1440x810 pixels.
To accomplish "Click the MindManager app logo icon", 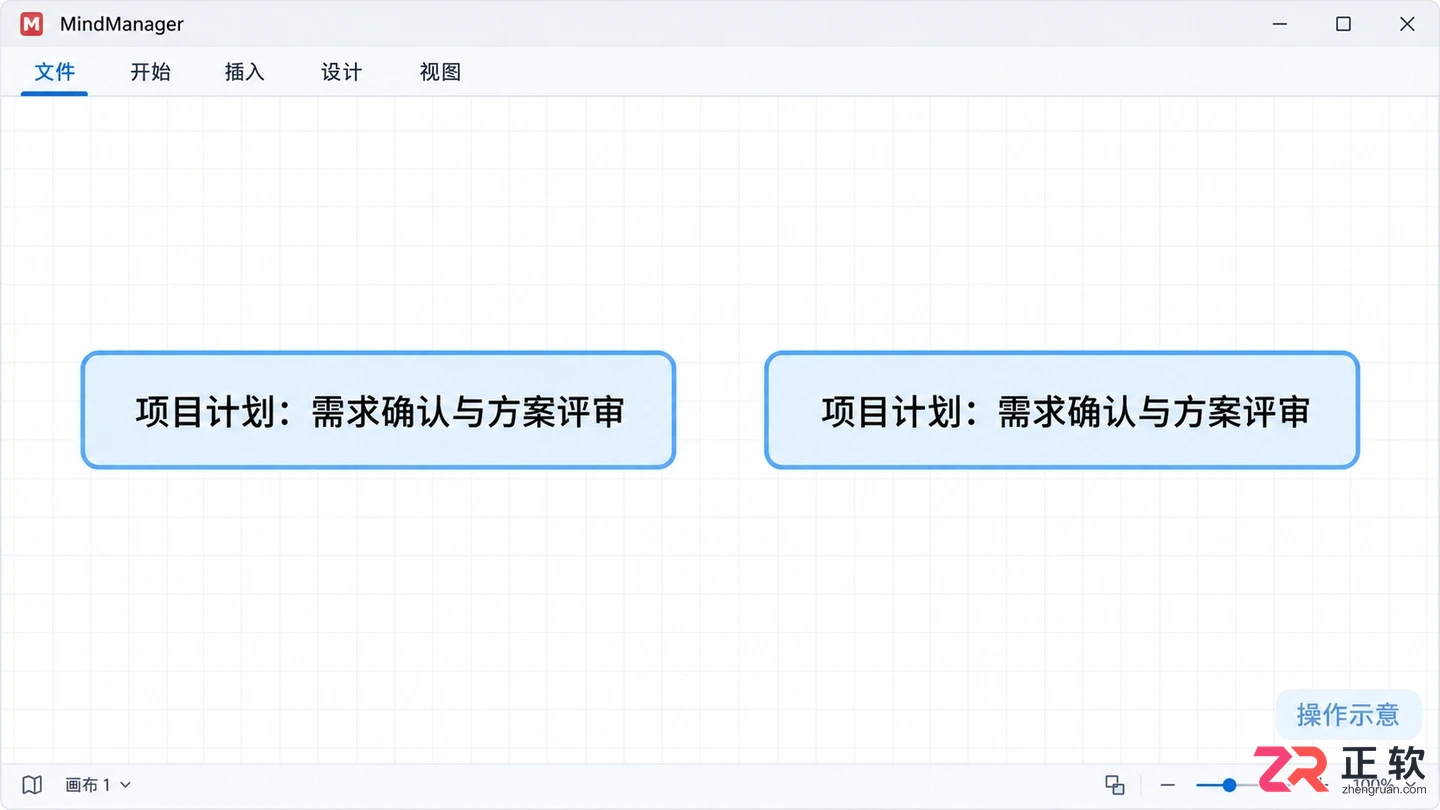I will [32, 24].
